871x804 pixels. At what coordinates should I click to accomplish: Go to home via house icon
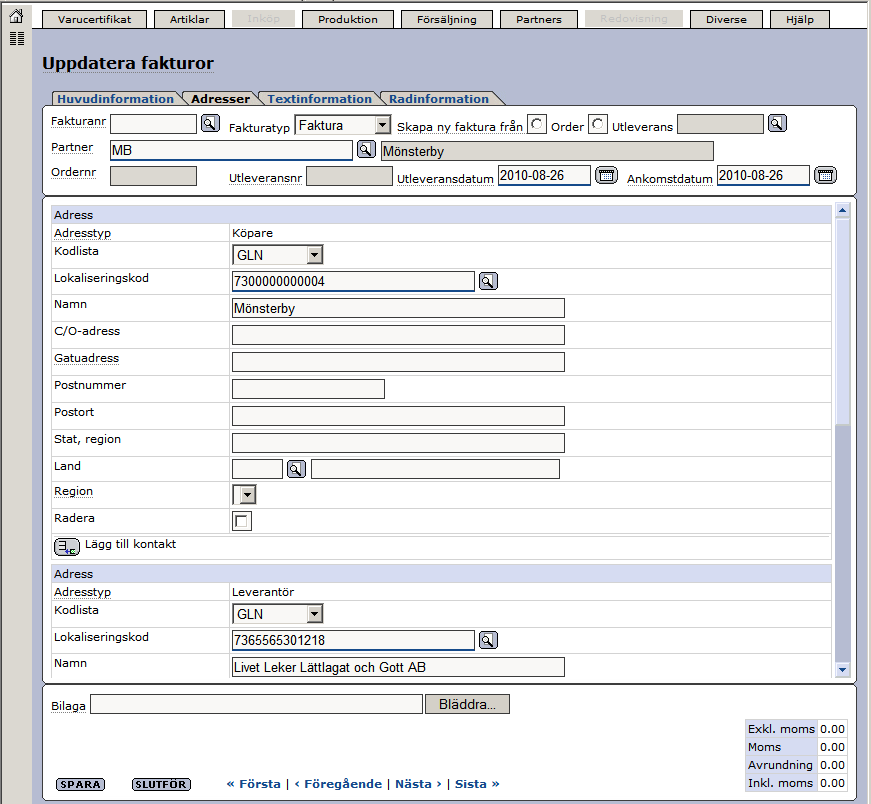17,16
